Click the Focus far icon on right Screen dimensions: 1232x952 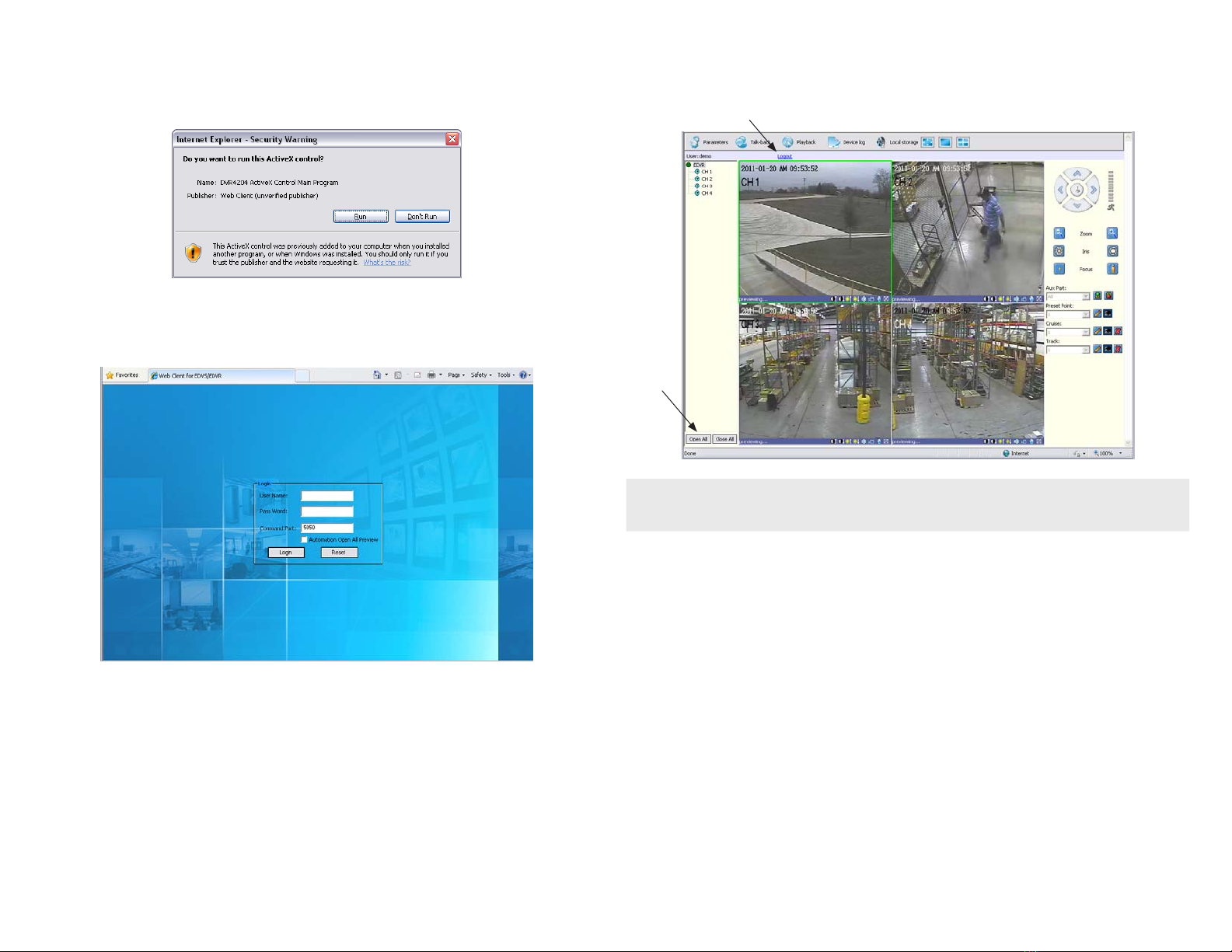[1112, 269]
